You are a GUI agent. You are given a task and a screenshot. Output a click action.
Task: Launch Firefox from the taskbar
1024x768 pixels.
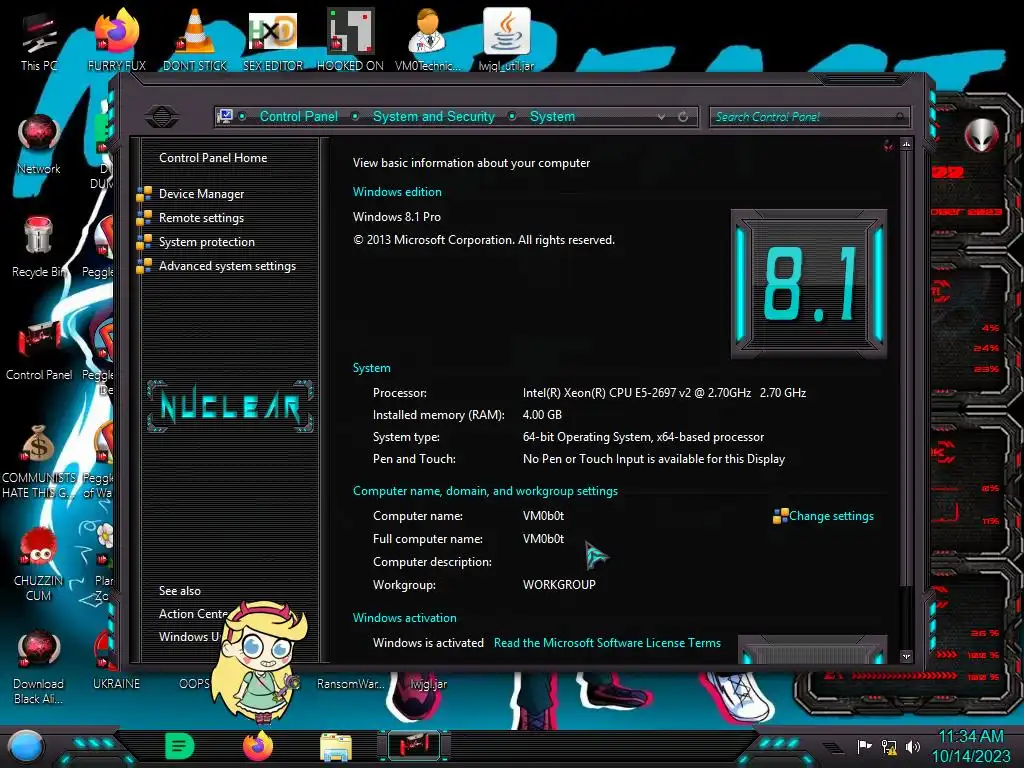258,746
